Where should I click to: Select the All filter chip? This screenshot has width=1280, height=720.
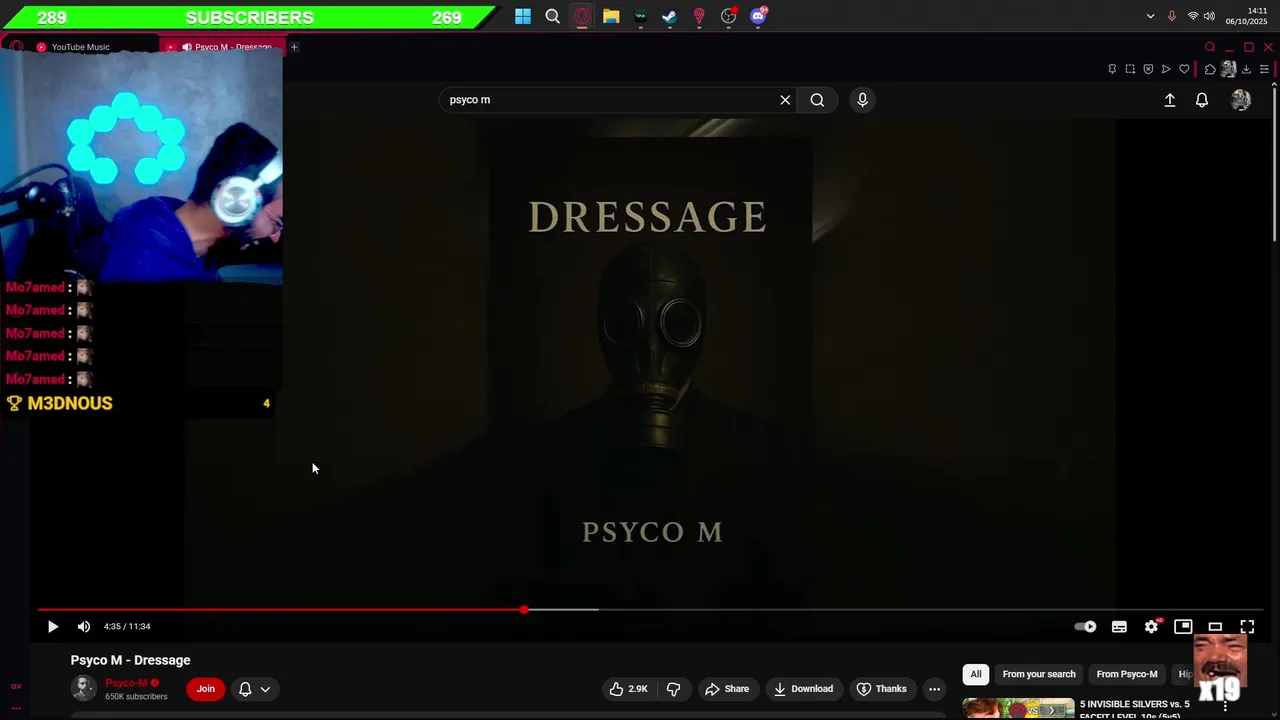click(x=976, y=674)
